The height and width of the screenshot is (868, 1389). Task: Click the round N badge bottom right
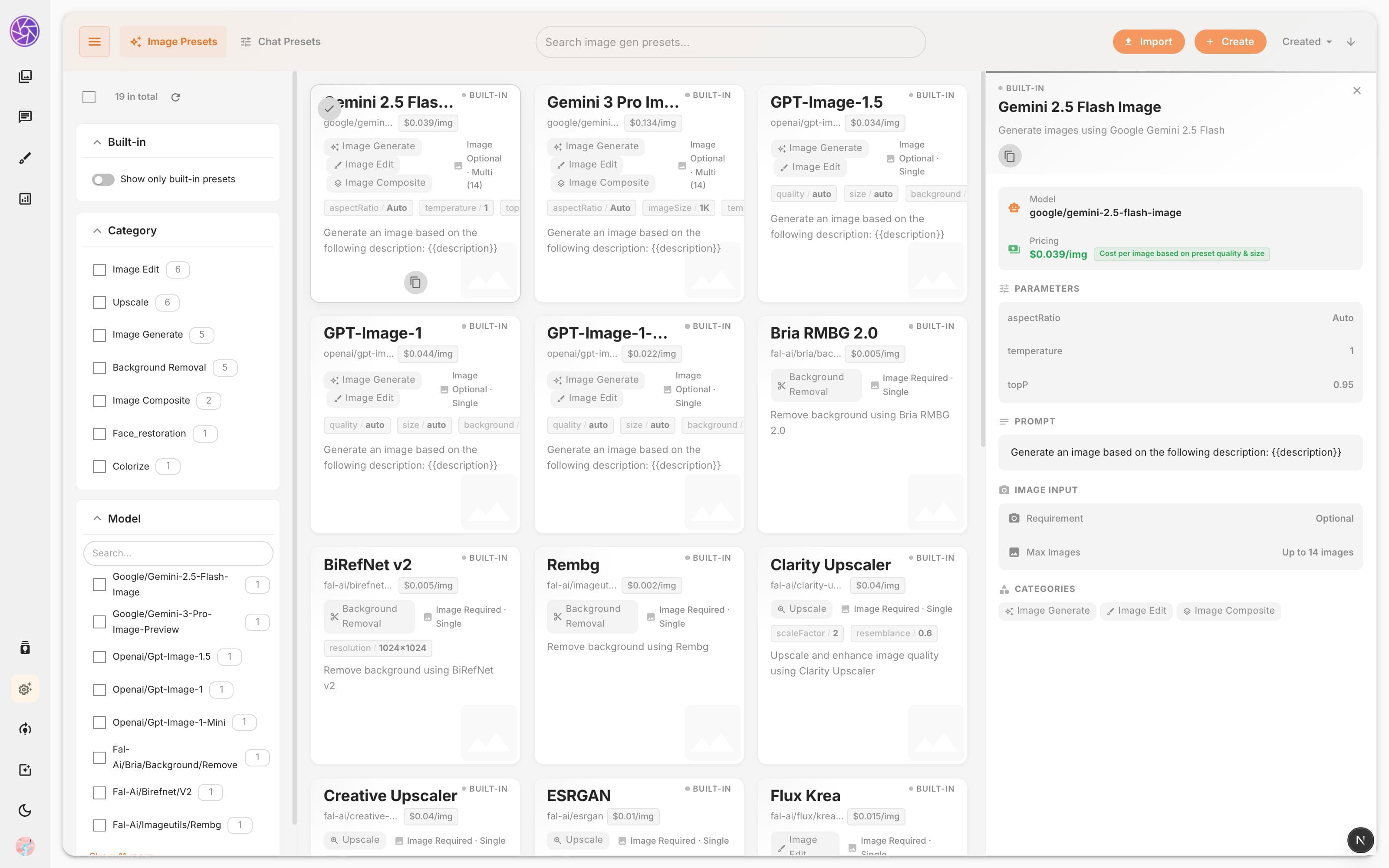click(x=1360, y=841)
